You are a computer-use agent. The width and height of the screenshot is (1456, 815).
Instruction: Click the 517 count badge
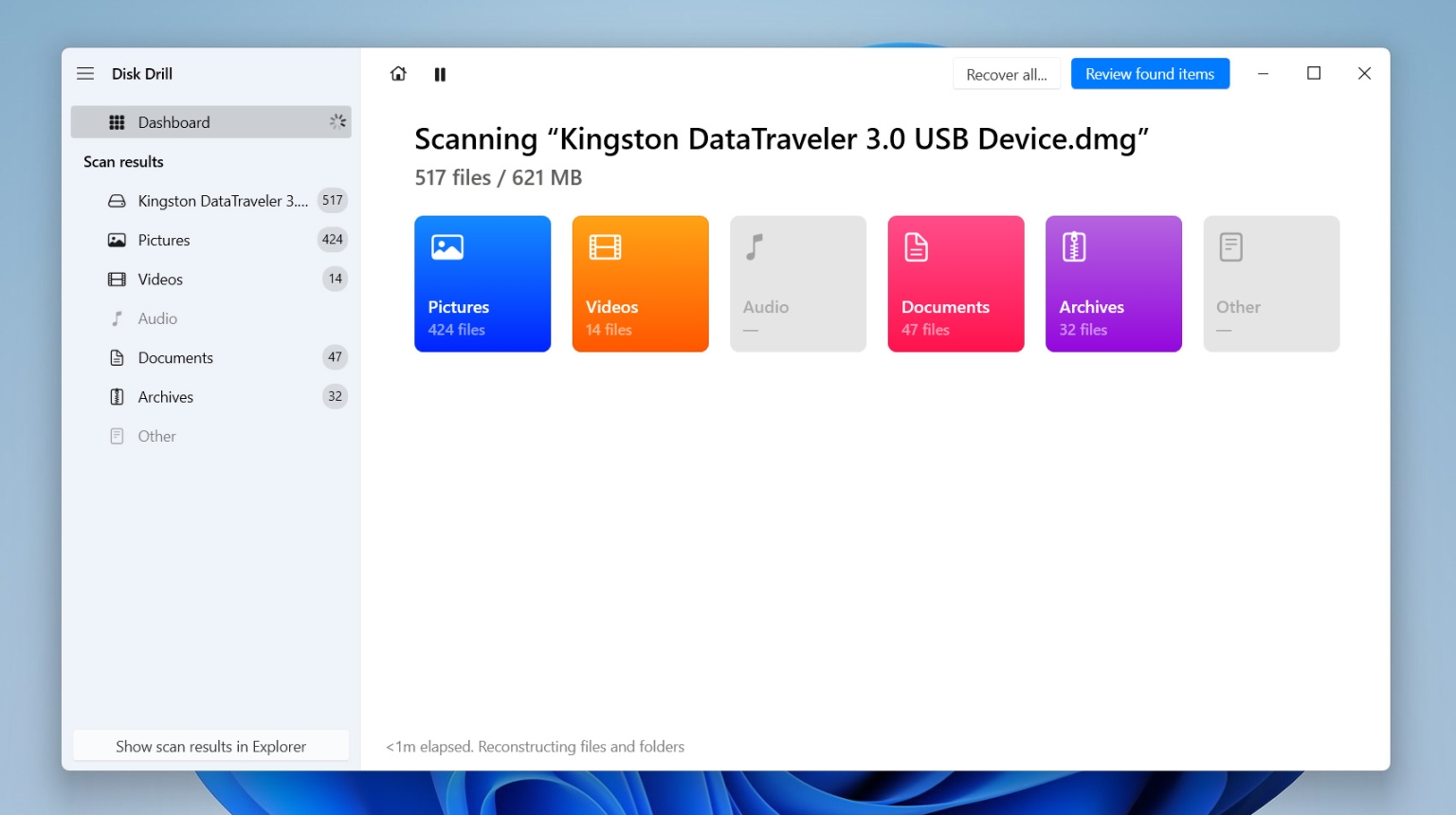pos(333,200)
